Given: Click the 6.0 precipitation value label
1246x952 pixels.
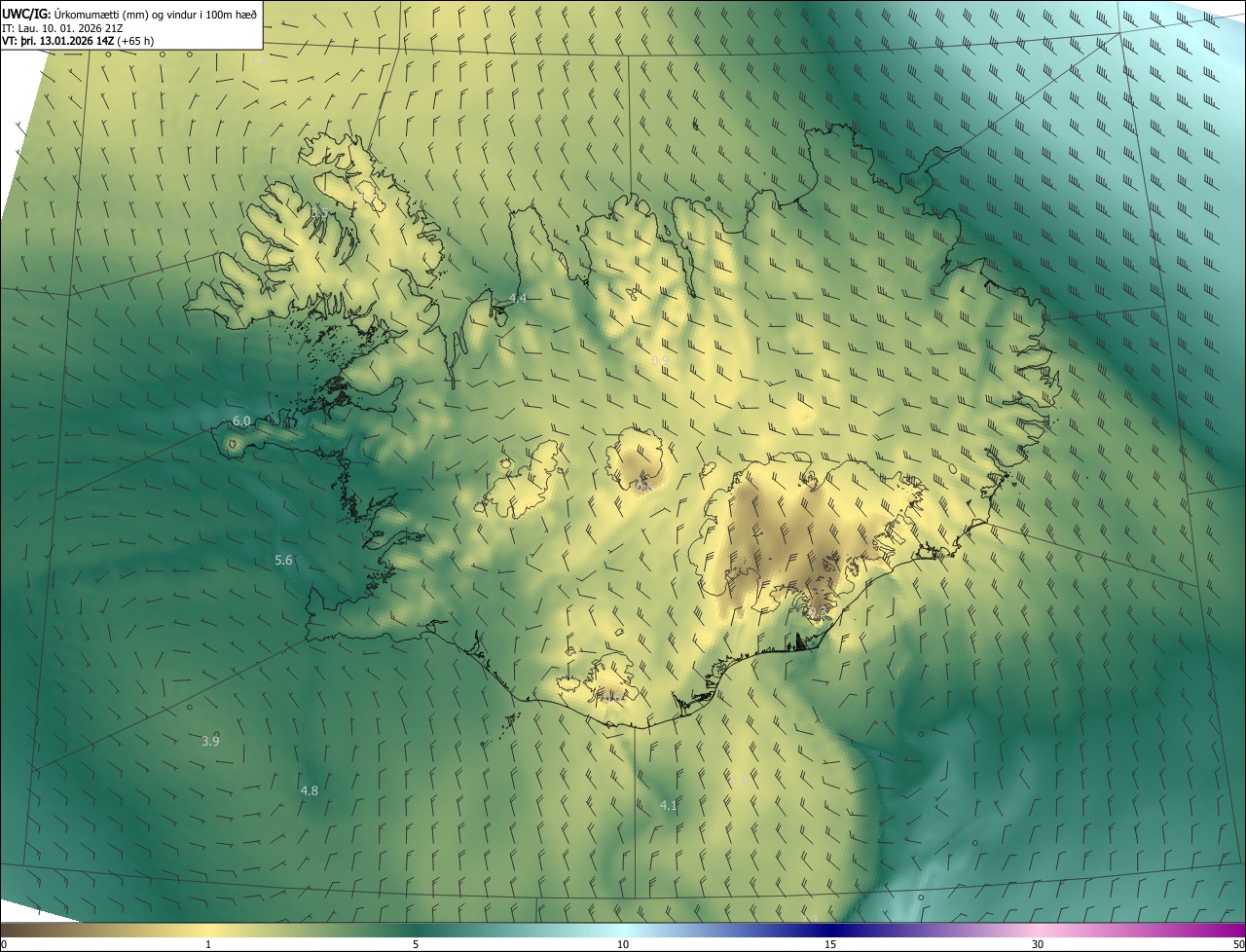Looking at the screenshot, I should (241, 421).
